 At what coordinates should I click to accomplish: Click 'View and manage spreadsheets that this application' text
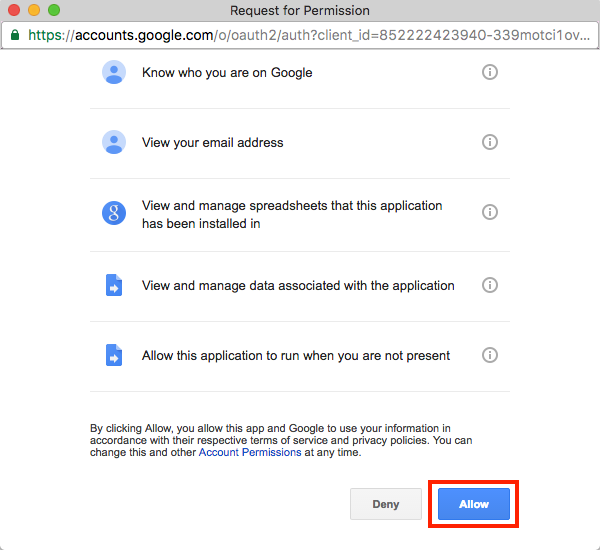(x=292, y=206)
